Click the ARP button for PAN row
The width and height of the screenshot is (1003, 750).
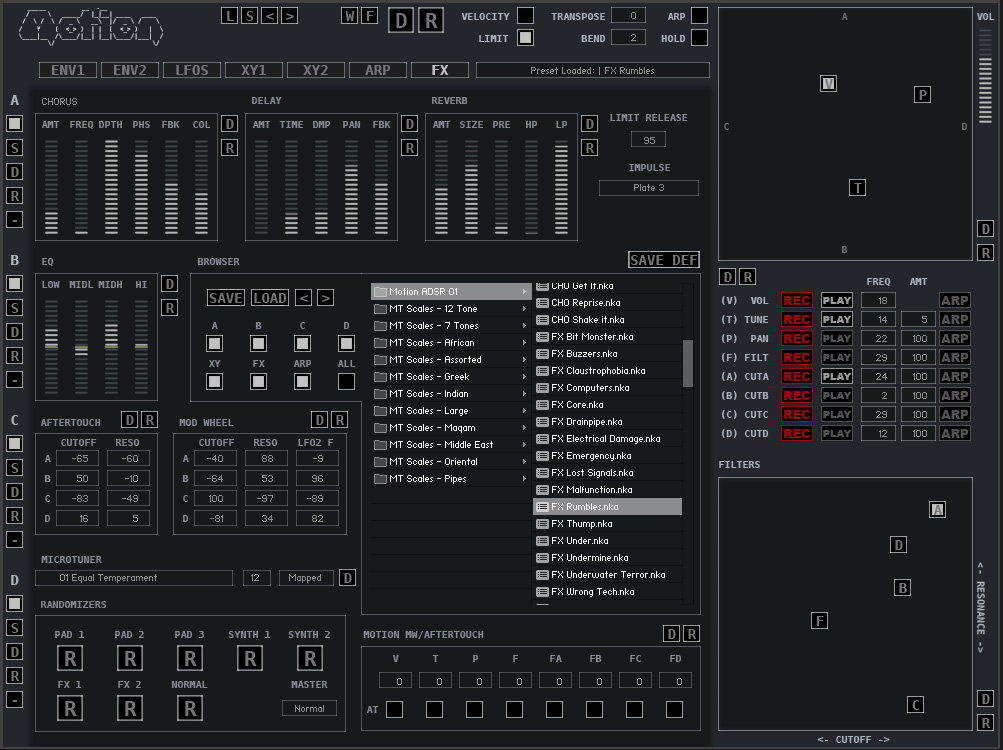(x=954, y=339)
